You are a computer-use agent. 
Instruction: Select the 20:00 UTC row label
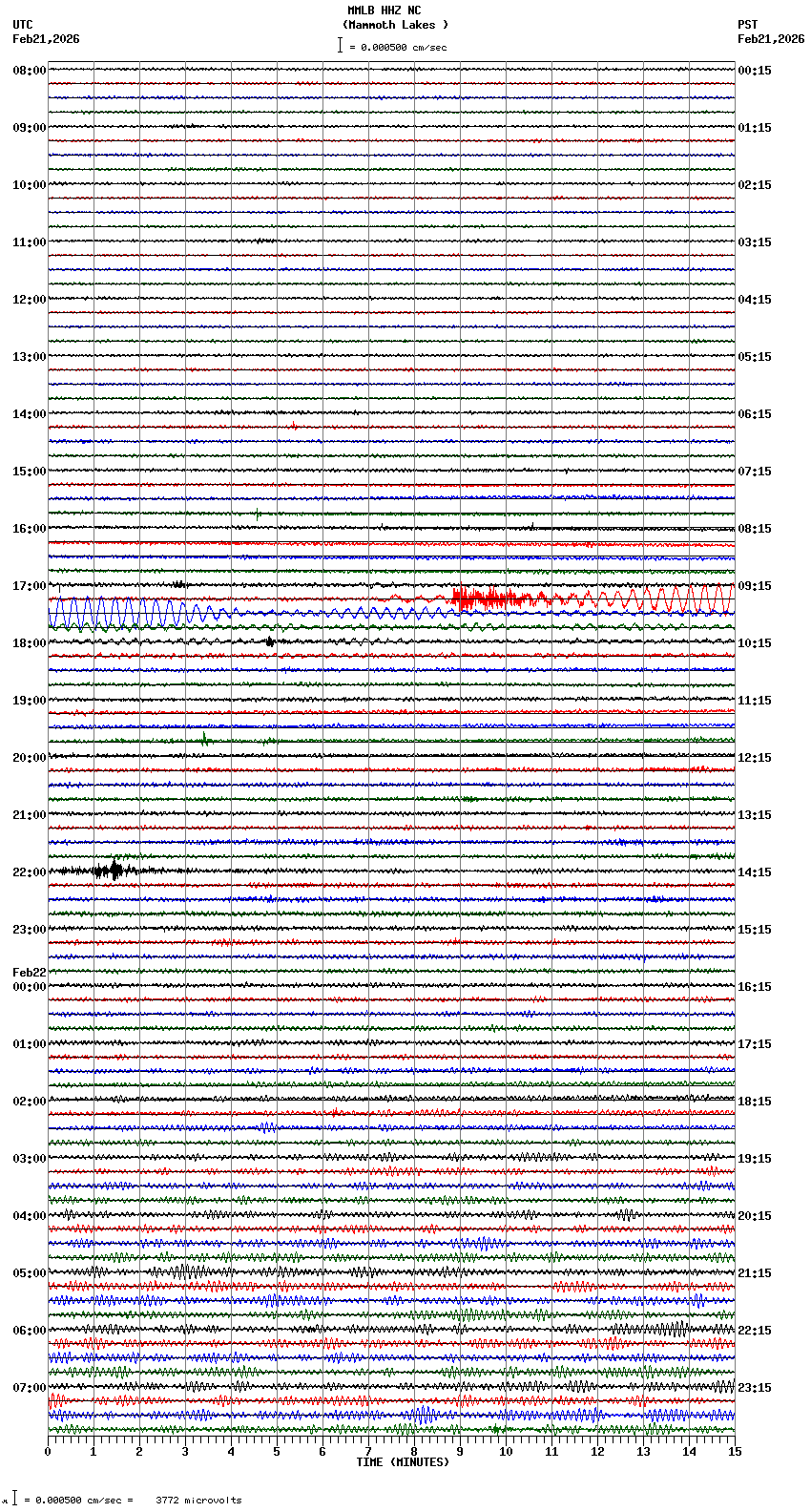30,758
